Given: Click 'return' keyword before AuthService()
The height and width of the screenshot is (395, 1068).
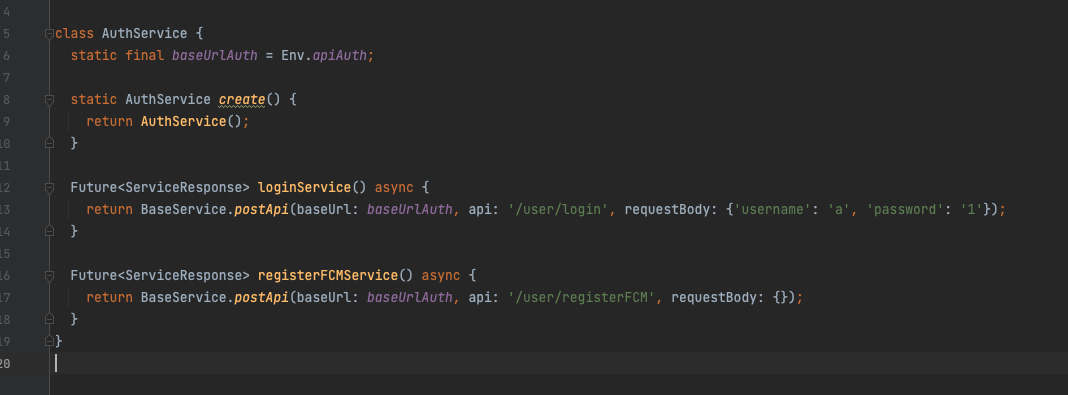Looking at the screenshot, I should pyautogui.click(x=110, y=121).
